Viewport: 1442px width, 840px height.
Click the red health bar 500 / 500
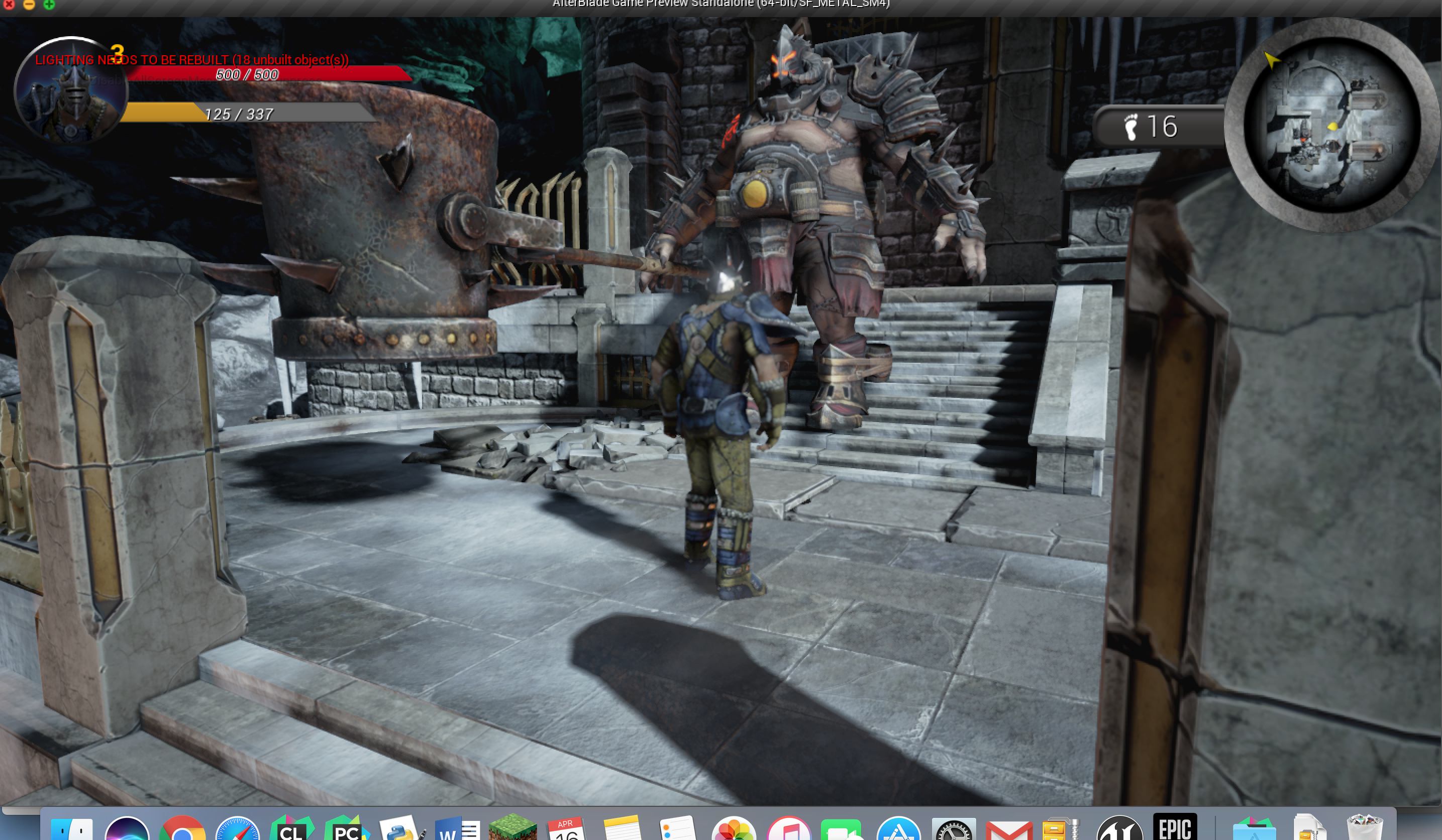(x=269, y=74)
